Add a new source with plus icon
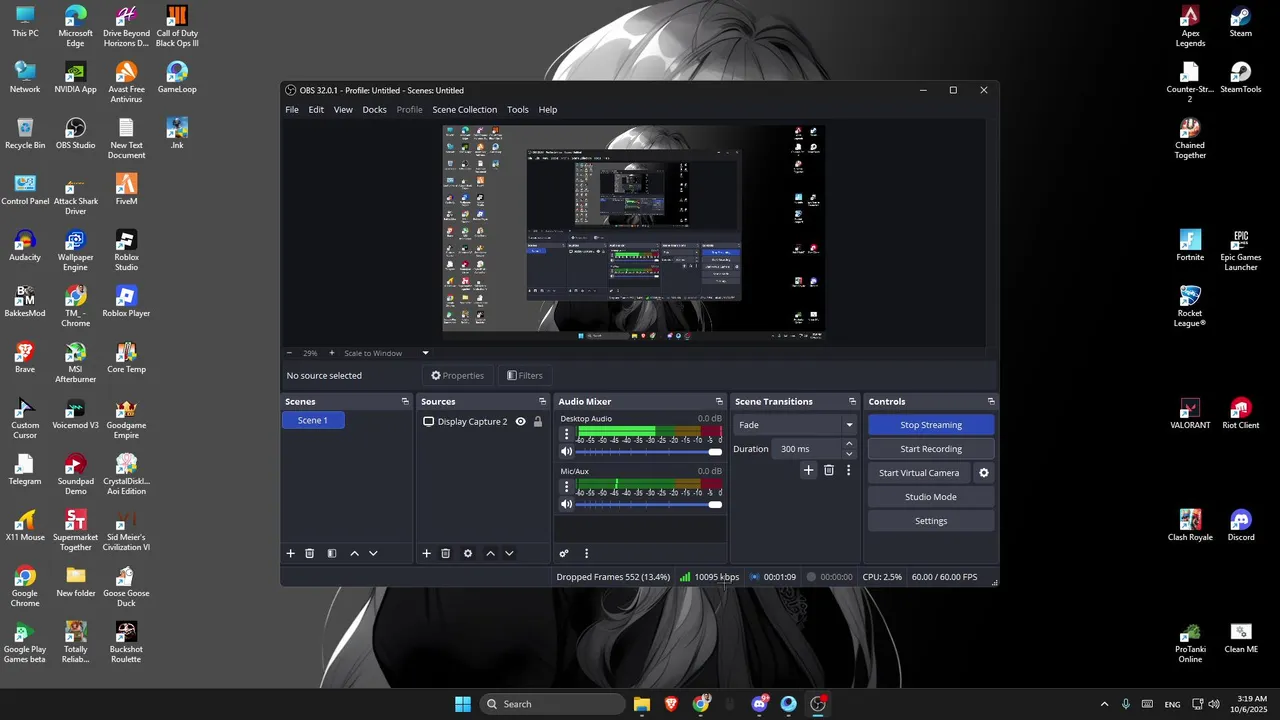1280x720 pixels. (x=426, y=553)
